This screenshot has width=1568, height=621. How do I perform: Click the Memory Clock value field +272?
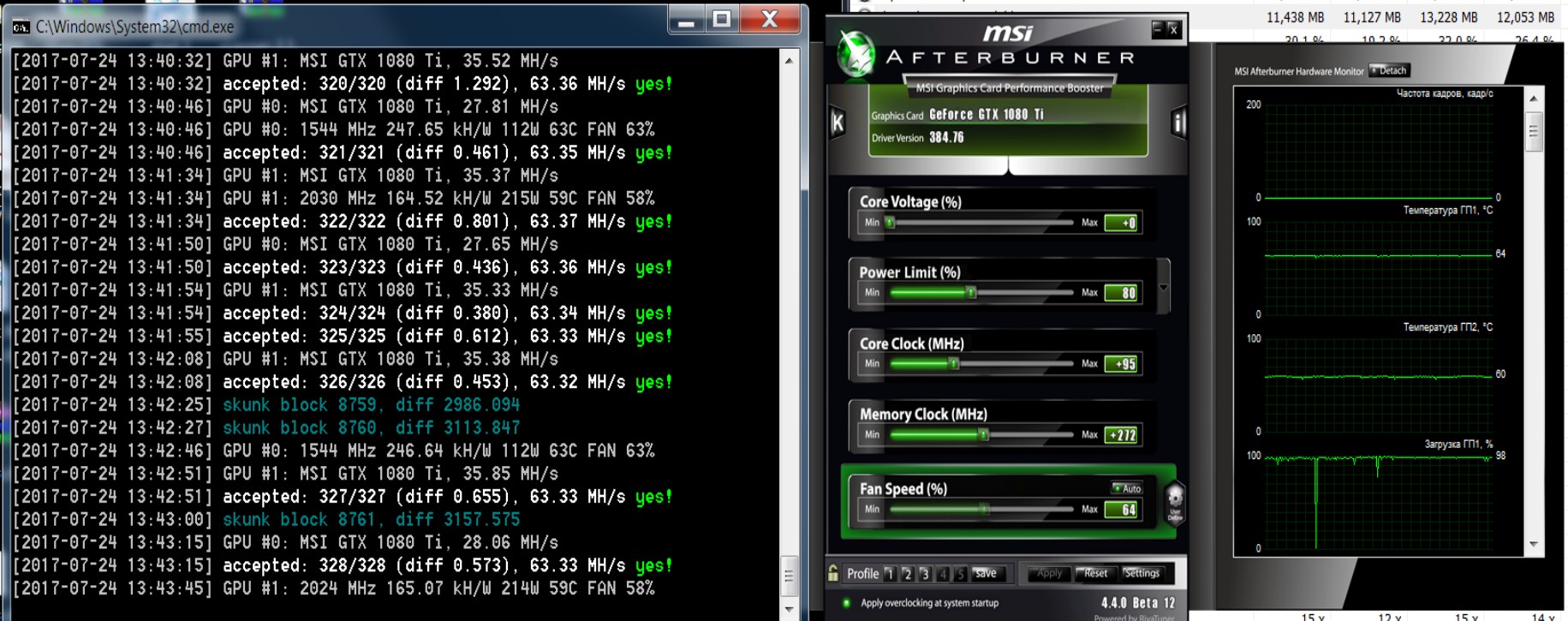(1121, 435)
